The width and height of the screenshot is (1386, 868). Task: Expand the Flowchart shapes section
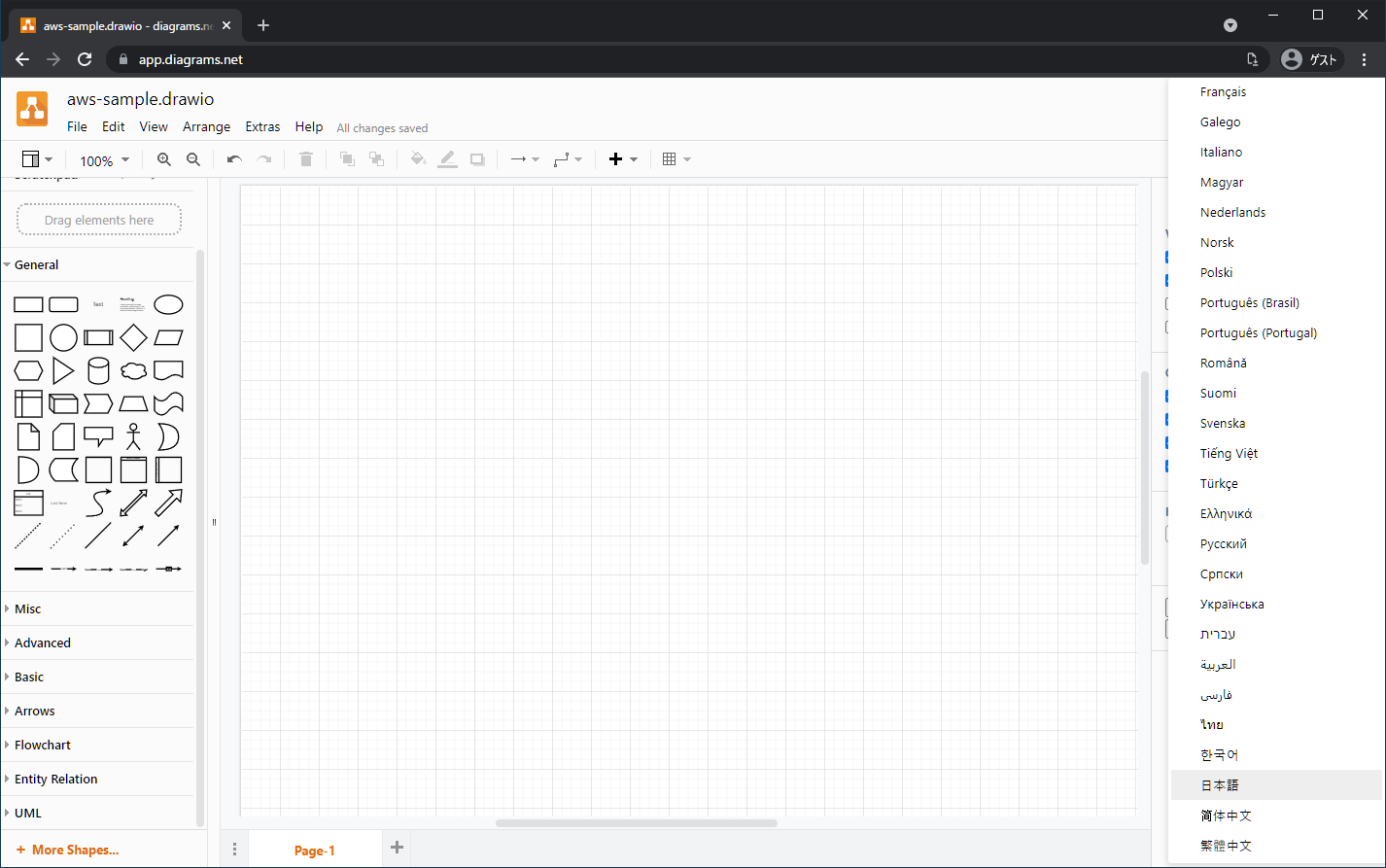43,745
